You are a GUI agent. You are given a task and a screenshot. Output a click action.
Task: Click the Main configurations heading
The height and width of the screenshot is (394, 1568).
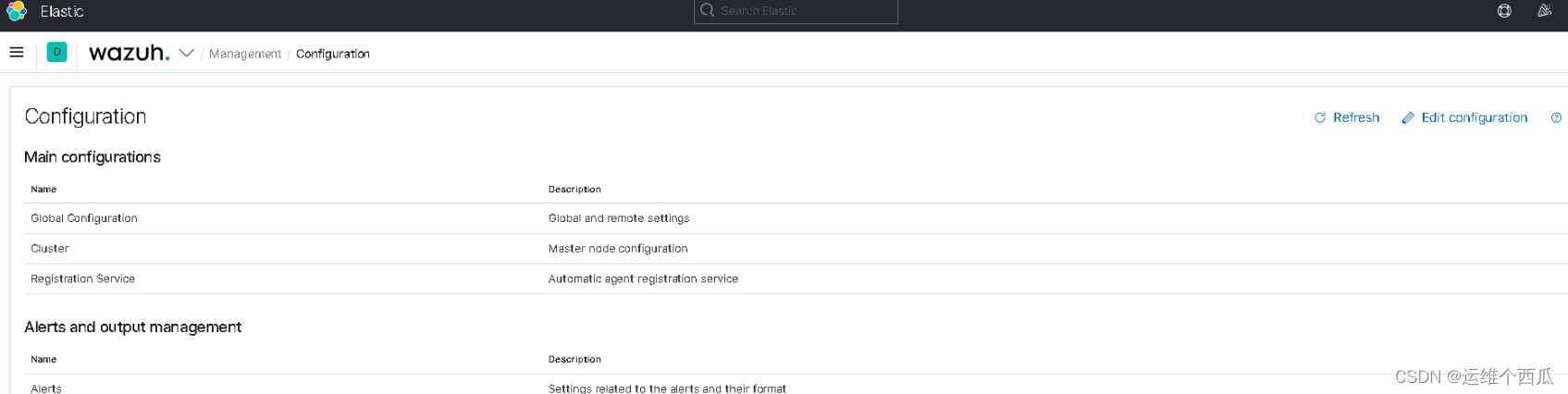[x=93, y=157]
